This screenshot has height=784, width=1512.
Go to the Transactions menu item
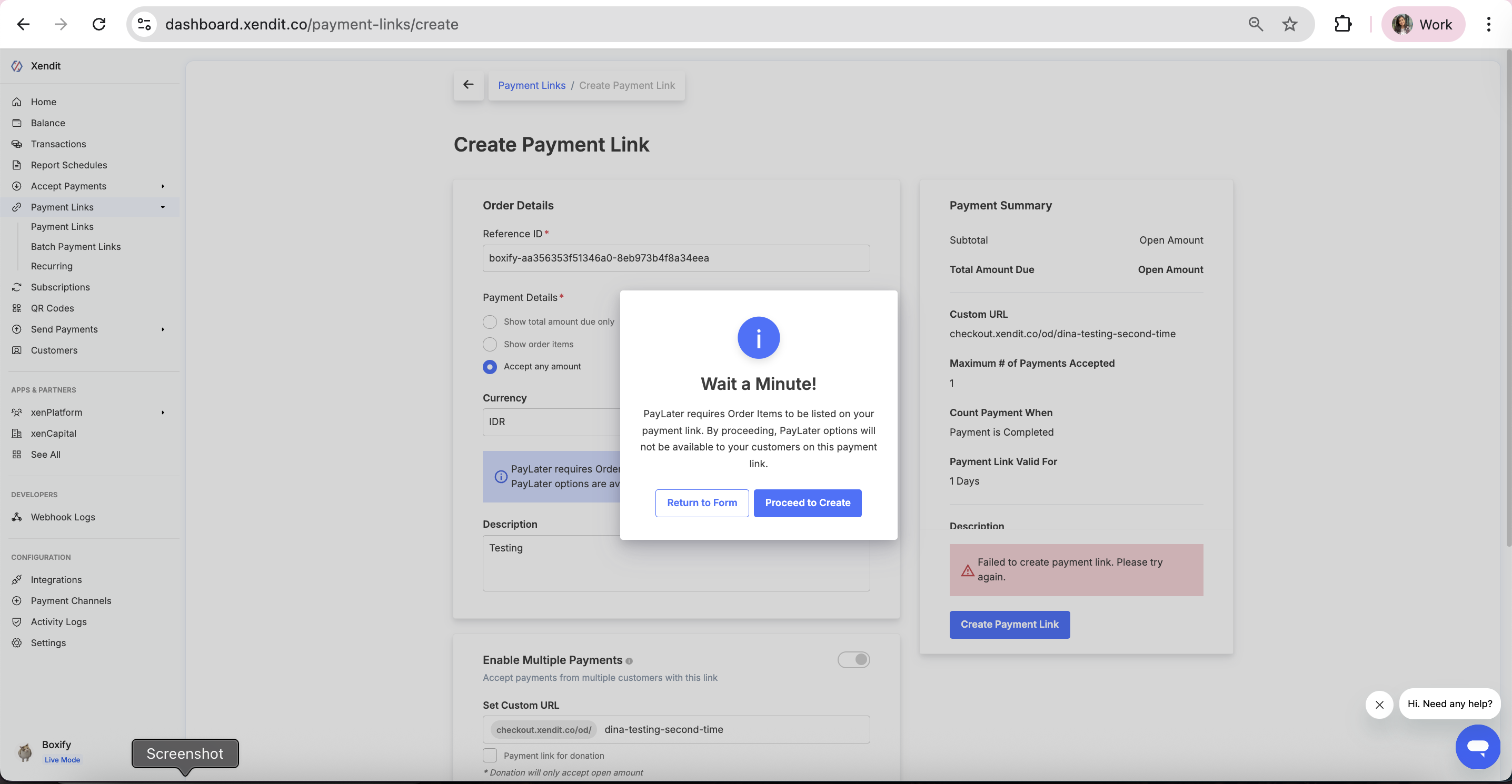pyautogui.click(x=58, y=144)
